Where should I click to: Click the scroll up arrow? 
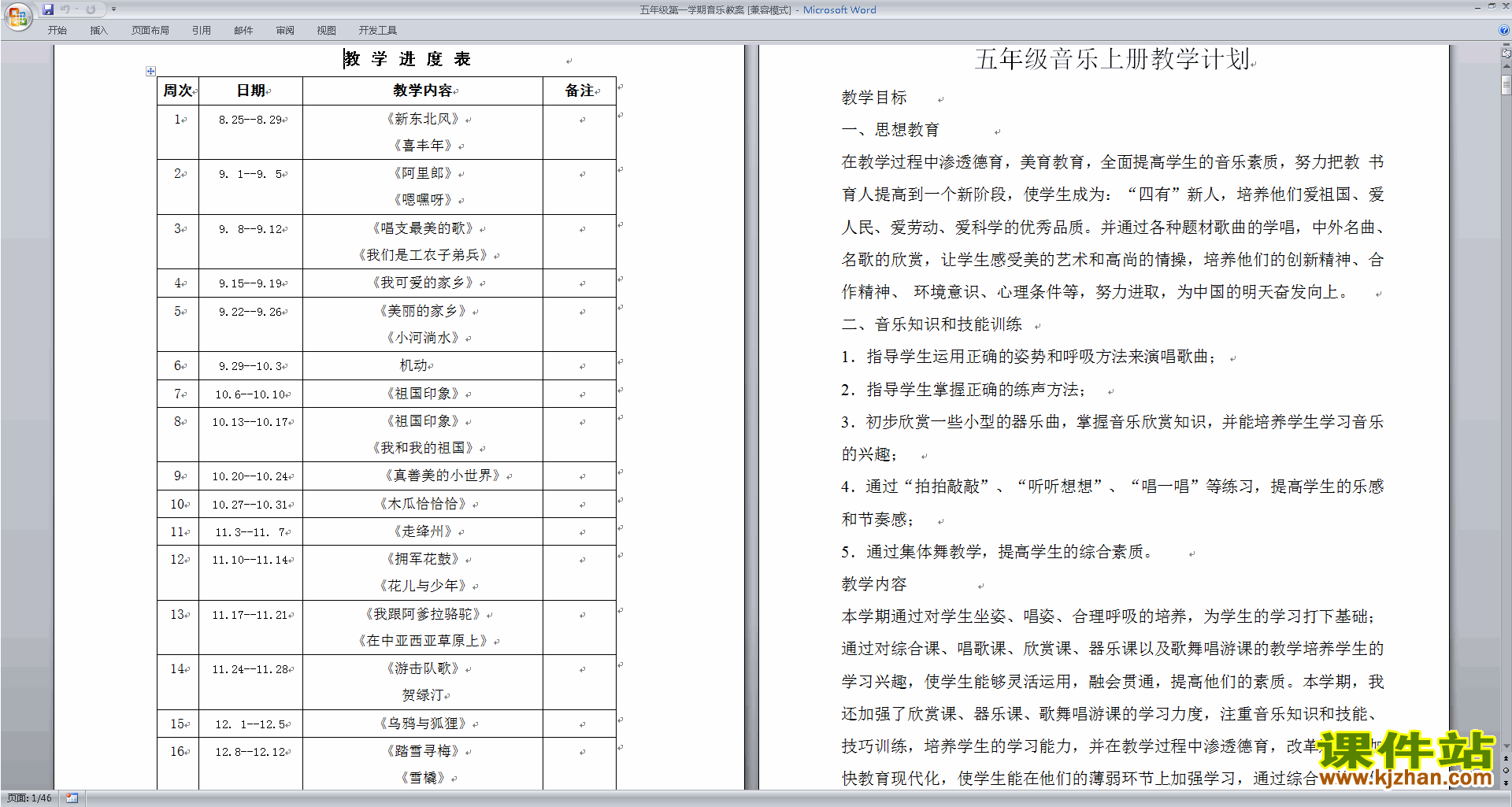pyautogui.click(x=1506, y=66)
